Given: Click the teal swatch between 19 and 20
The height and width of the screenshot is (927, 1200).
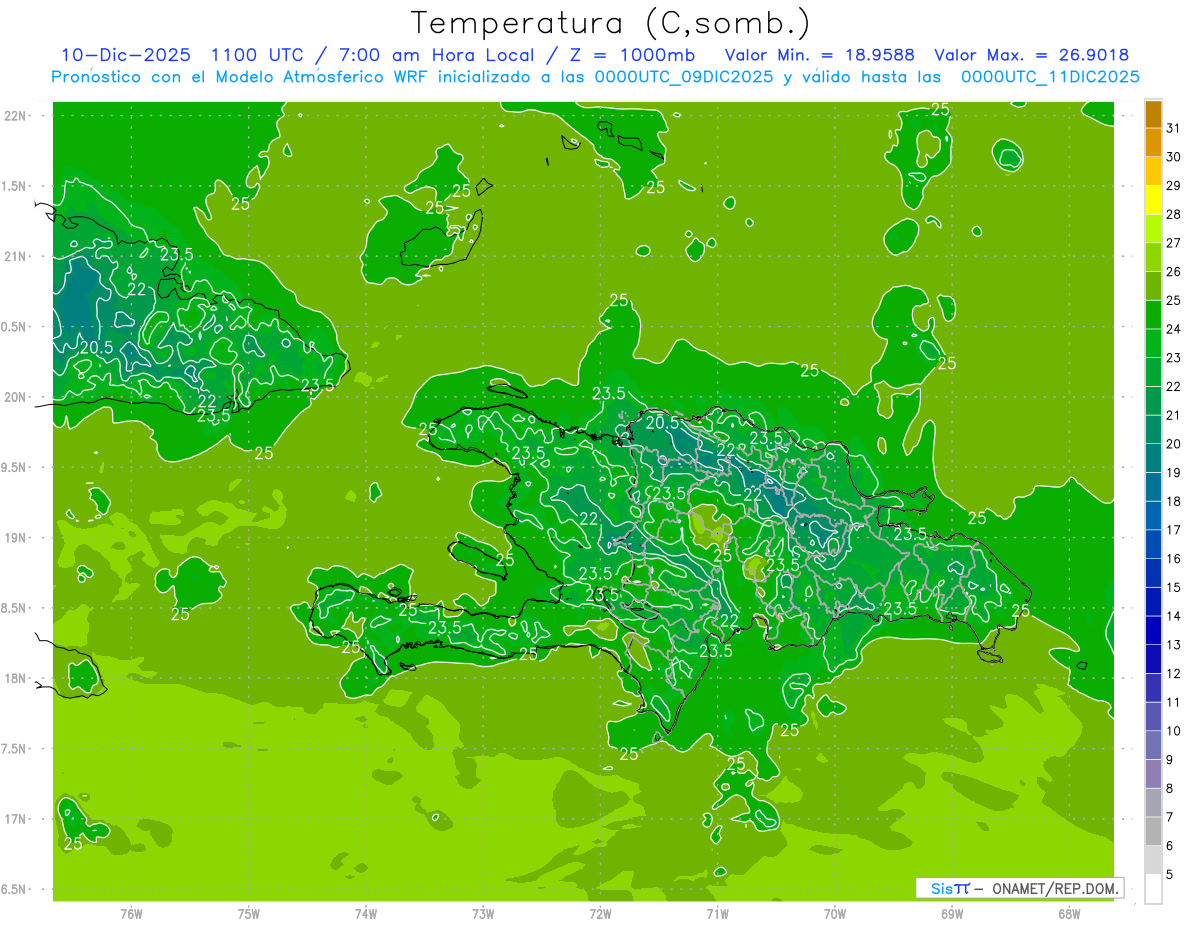Looking at the screenshot, I should point(1153,458).
